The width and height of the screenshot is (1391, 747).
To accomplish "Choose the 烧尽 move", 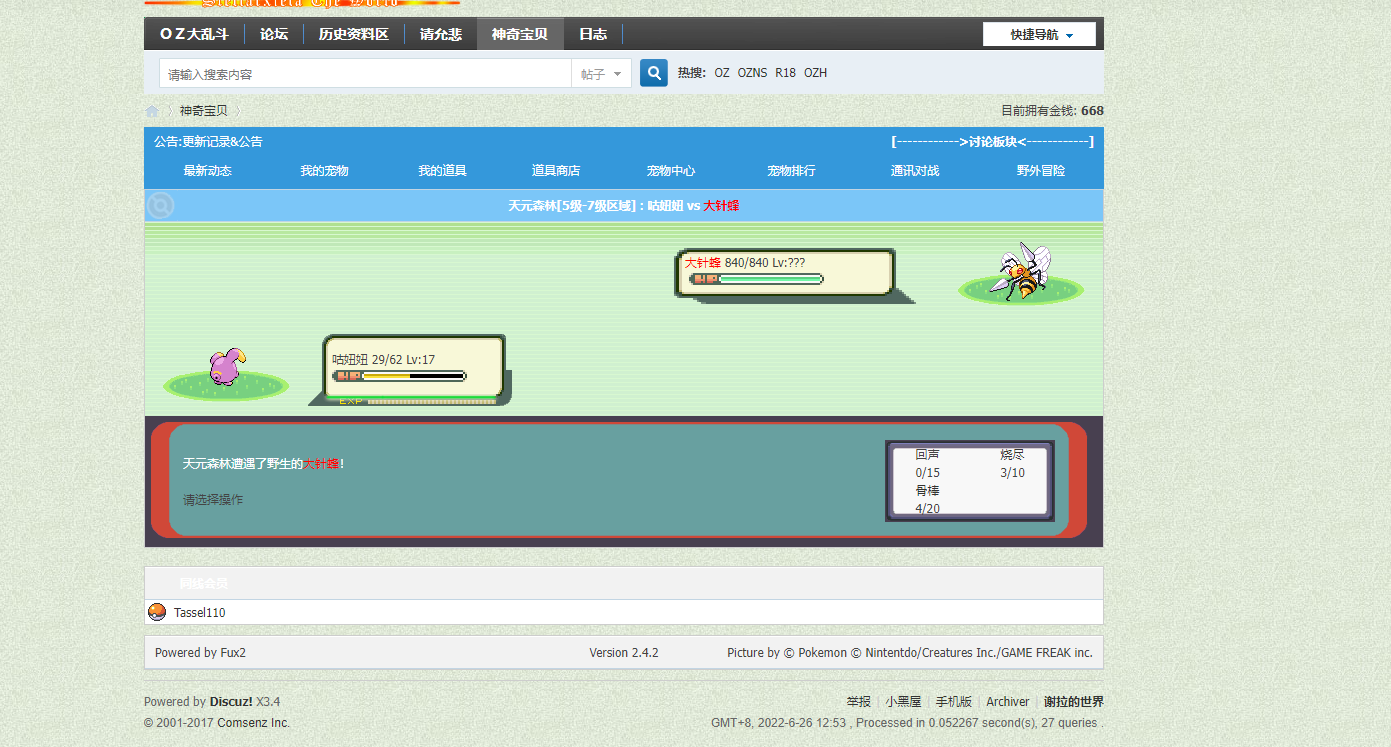I will (1012, 455).
